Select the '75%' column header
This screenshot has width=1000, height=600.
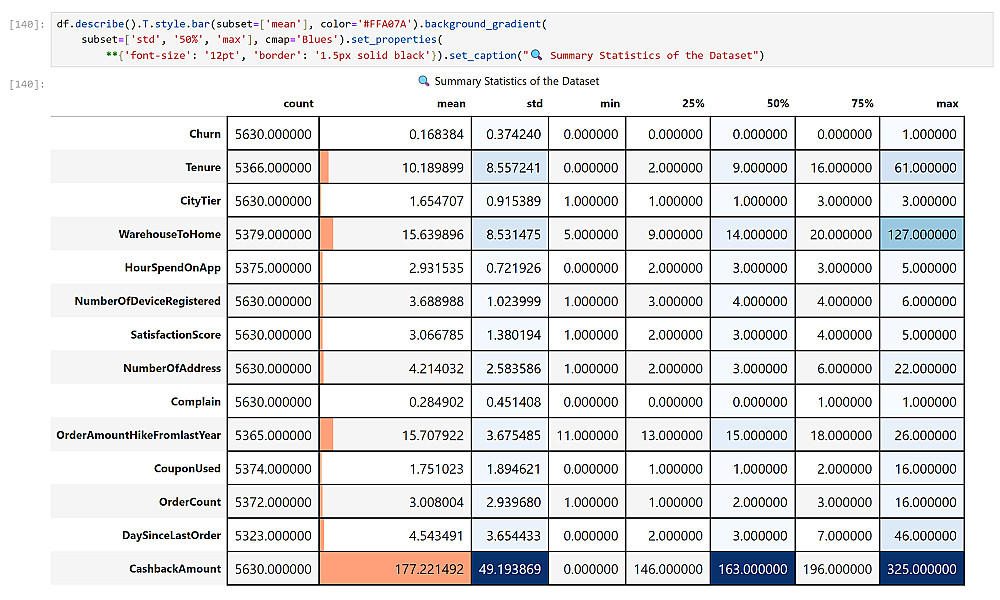click(862, 103)
